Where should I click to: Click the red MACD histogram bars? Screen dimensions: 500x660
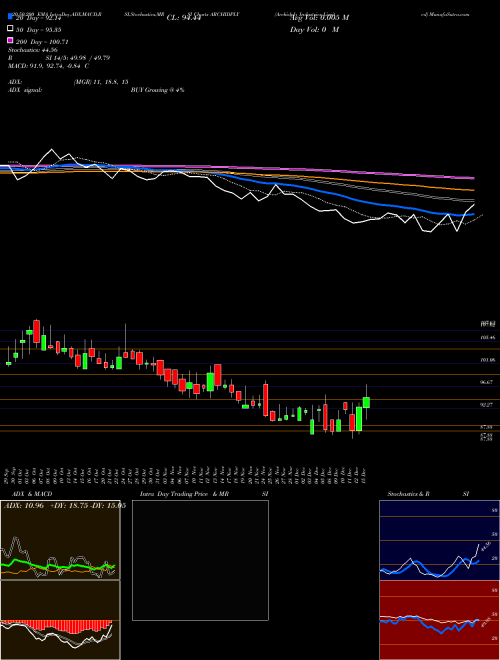[57, 626]
